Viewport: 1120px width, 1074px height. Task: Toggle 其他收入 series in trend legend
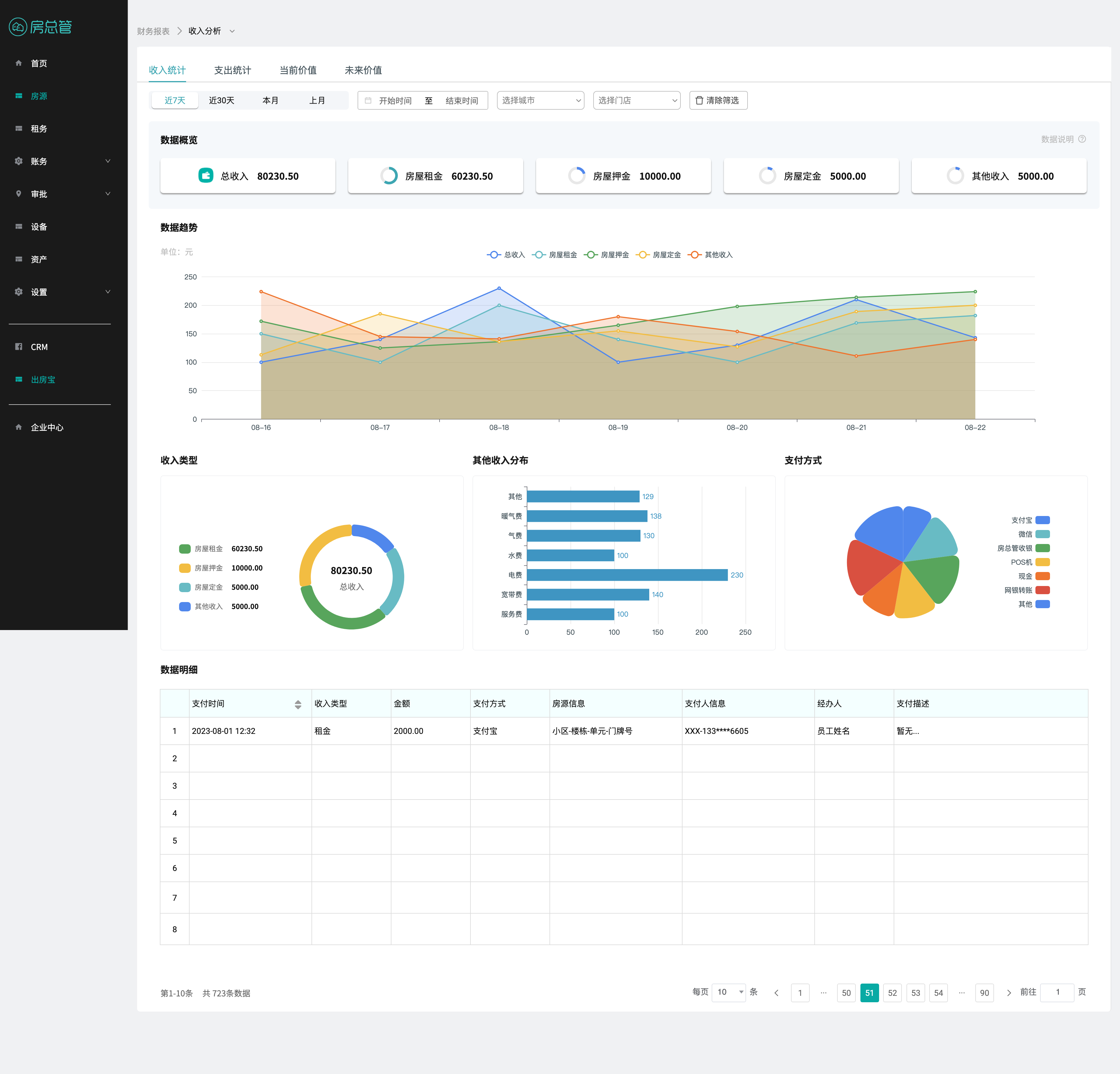(x=710, y=255)
